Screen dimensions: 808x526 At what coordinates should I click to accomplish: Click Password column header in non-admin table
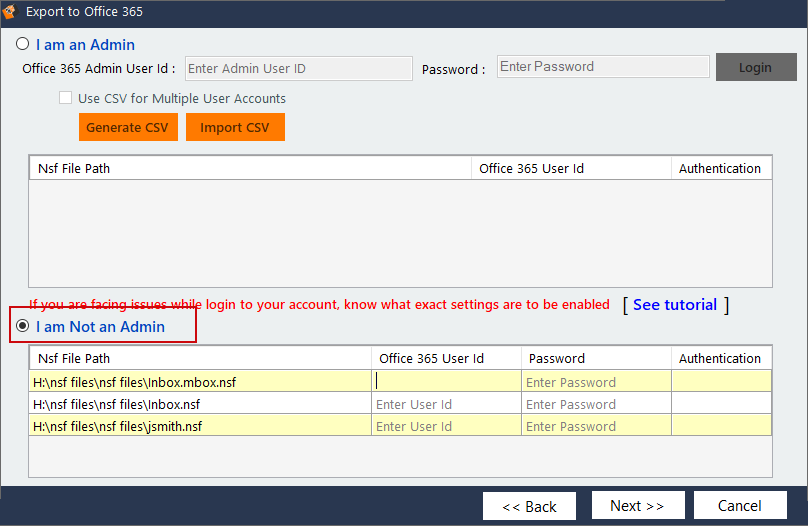[x=596, y=358]
